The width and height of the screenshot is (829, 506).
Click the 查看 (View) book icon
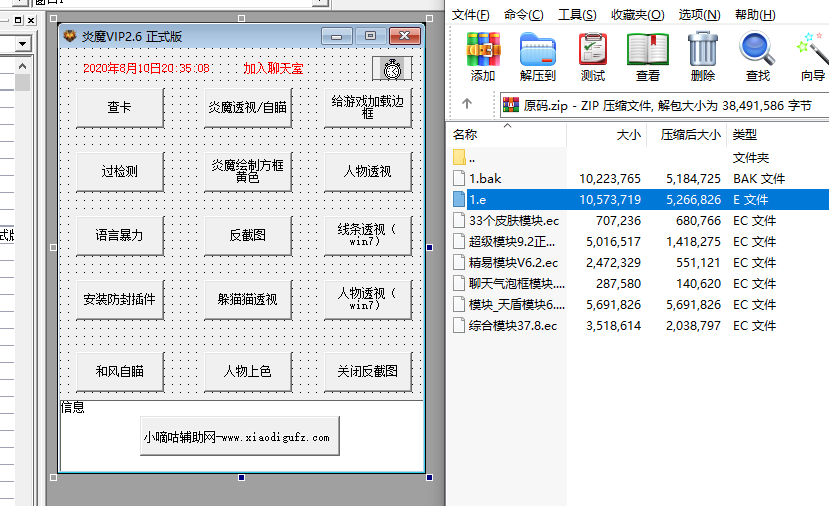(648, 49)
